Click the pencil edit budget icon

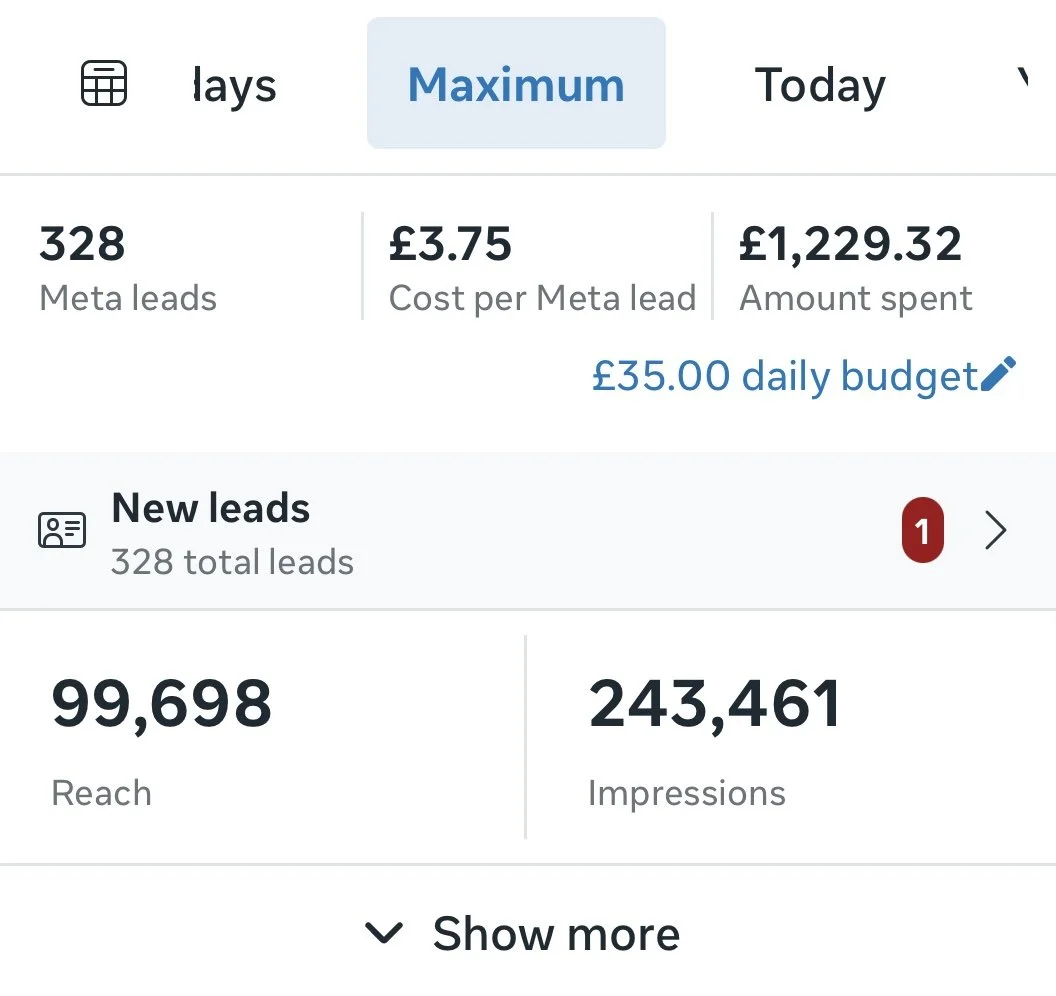coord(998,374)
